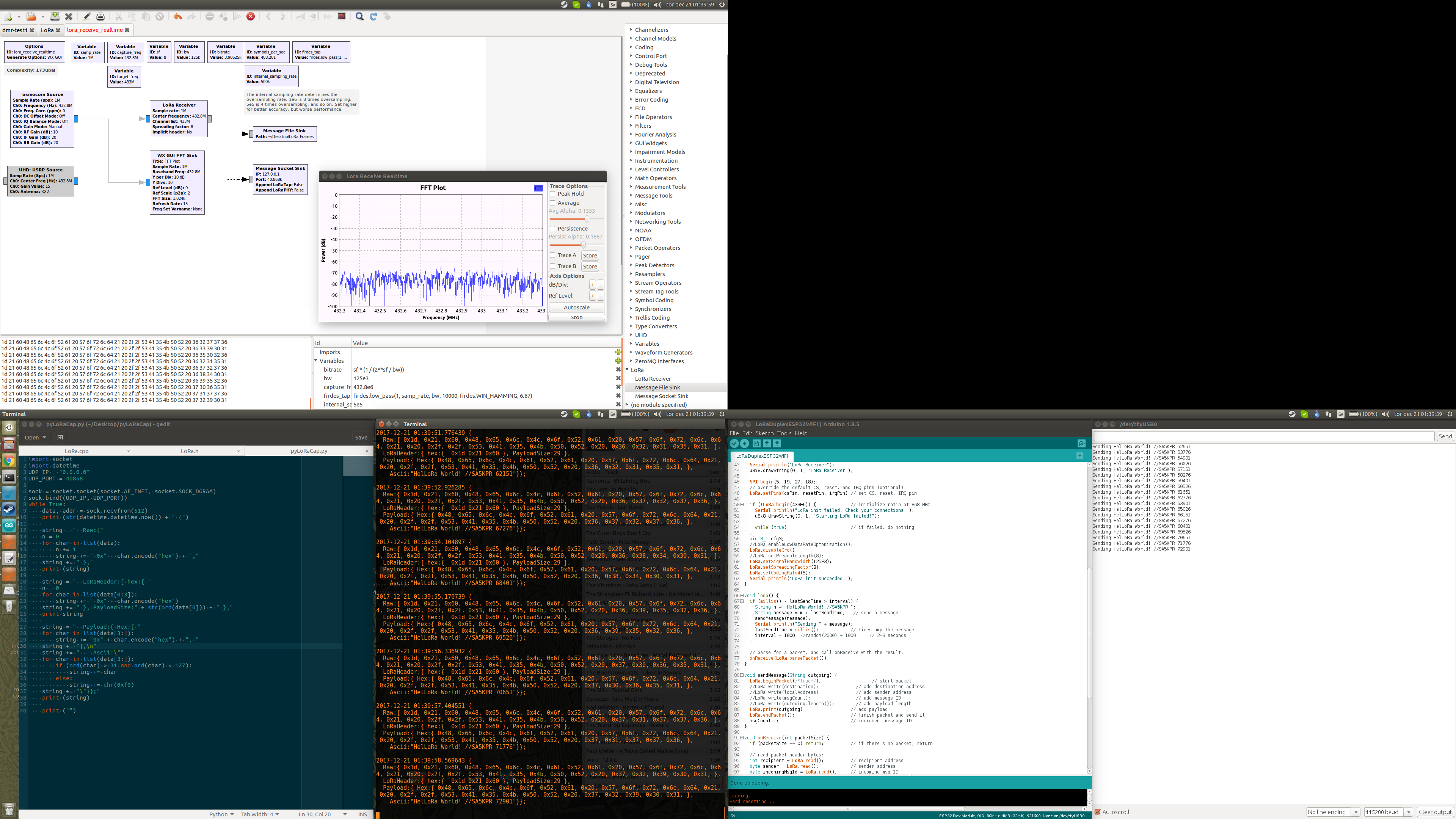
Task: Switch to LoRa.cpp tab in gedit
Action: [76, 451]
